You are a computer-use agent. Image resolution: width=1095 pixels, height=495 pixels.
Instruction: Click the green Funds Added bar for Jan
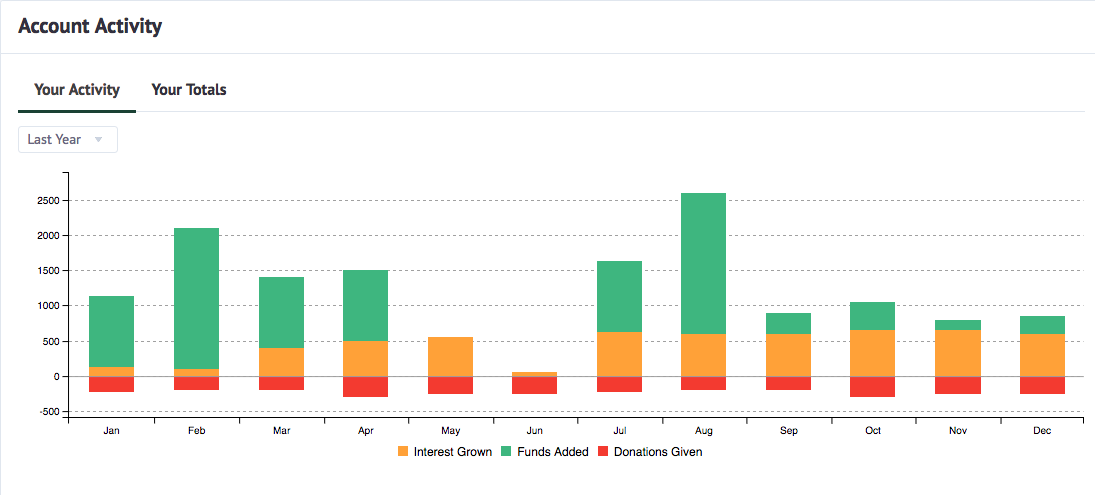(x=112, y=332)
